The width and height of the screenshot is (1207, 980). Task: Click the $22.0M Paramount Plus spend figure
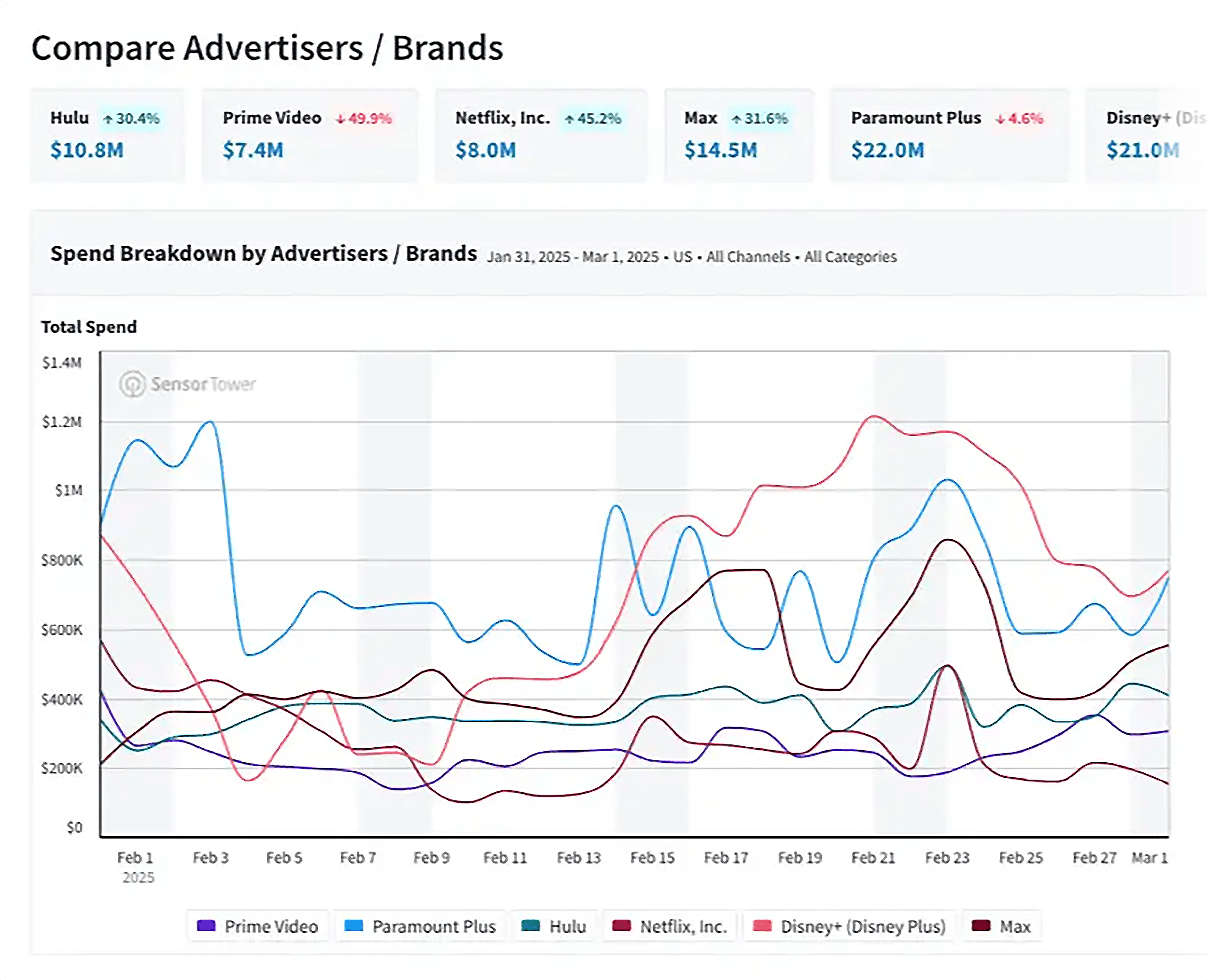(x=887, y=150)
